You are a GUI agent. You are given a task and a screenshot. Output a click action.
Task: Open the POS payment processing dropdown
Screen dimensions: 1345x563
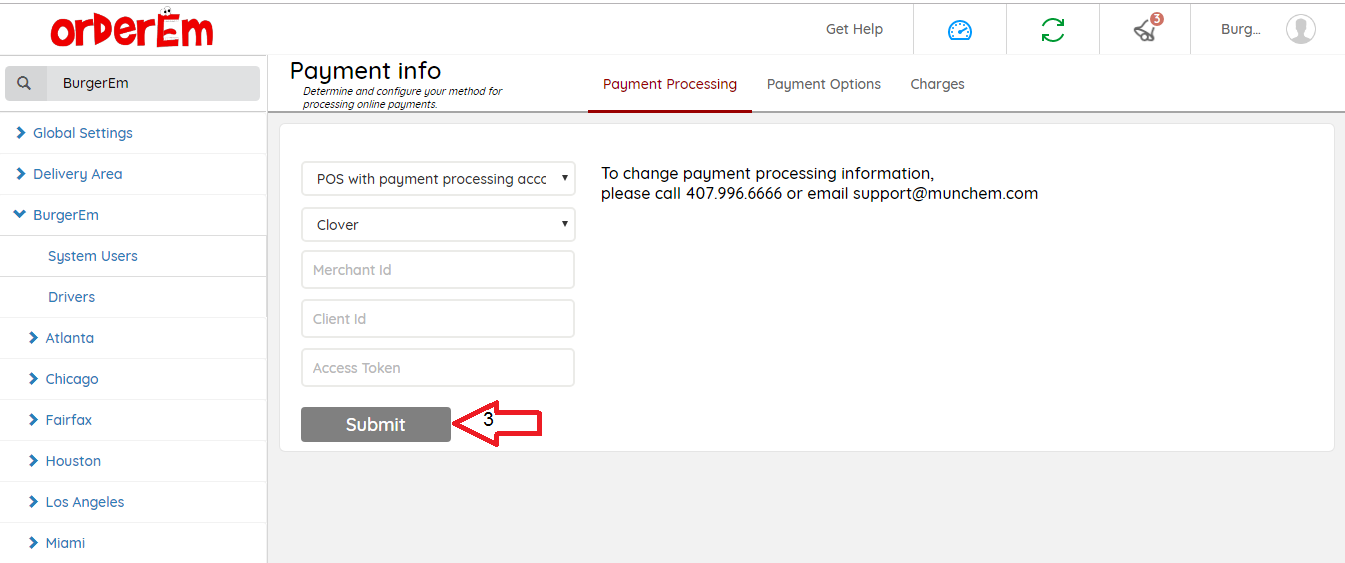[438, 179]
